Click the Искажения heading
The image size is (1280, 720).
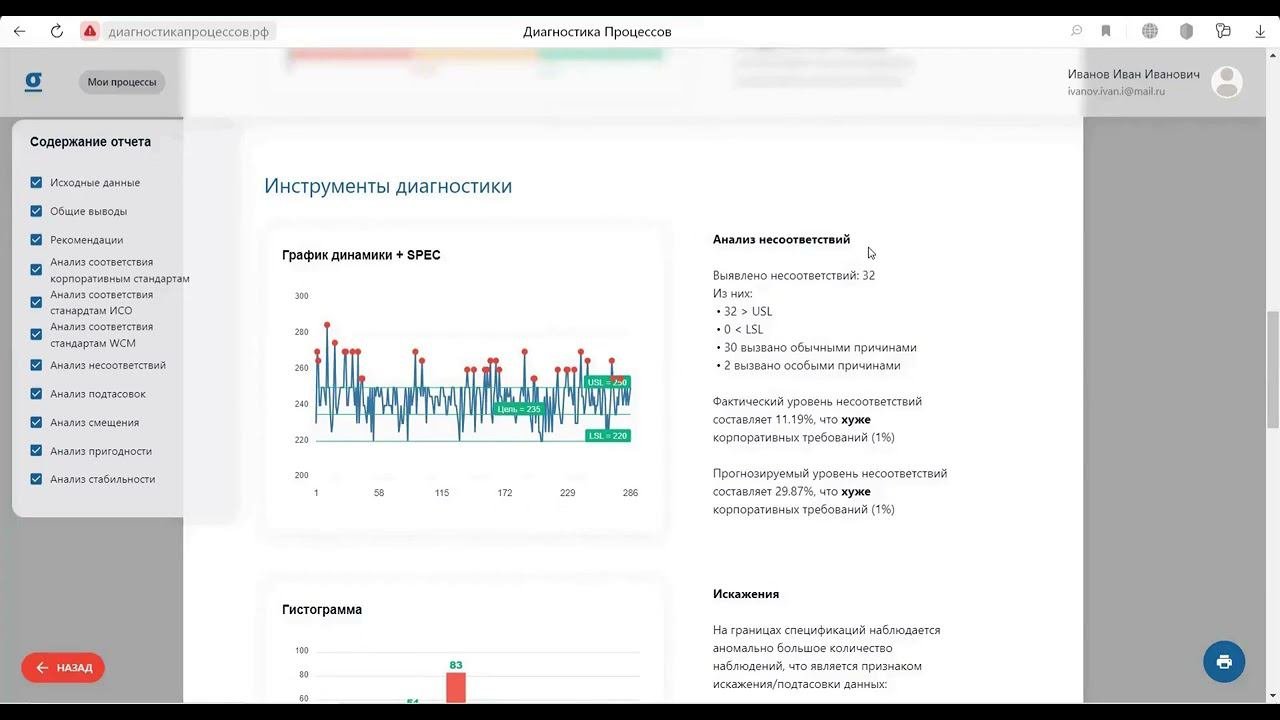[x=746, y=594]
